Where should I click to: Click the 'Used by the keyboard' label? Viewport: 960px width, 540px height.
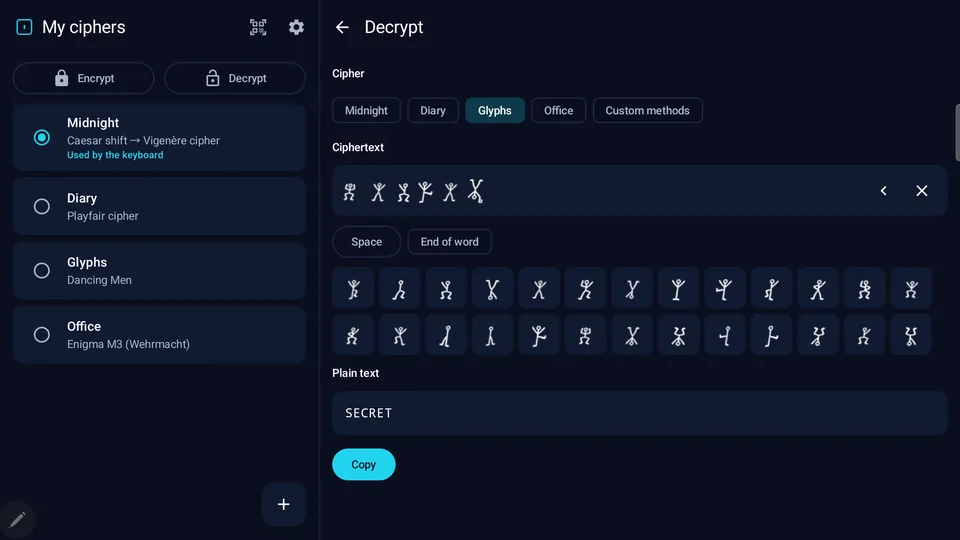pyautogui.click(x=115, y=155)
